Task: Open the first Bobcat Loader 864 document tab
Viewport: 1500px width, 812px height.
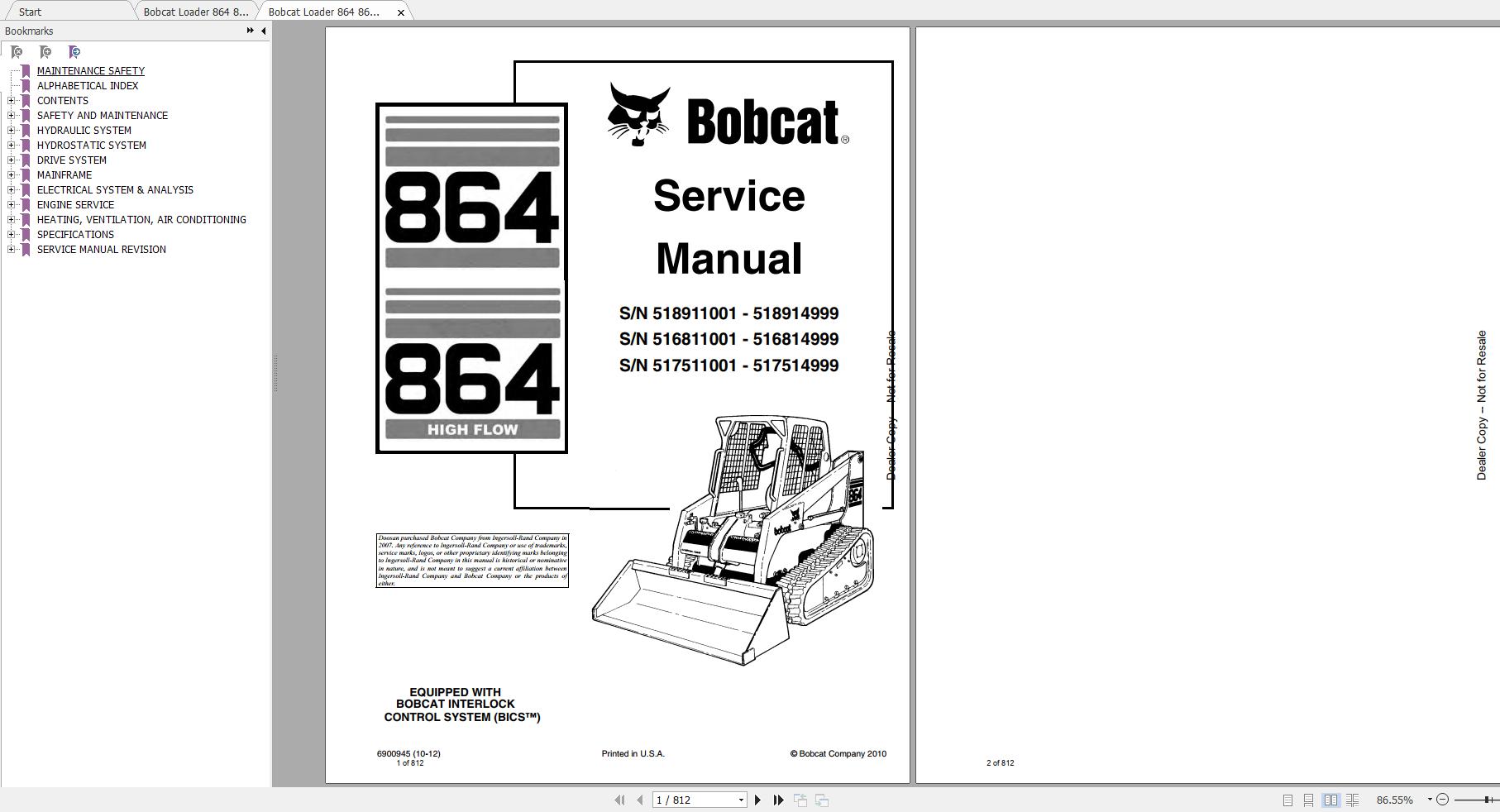Action: tap(196, 12)
